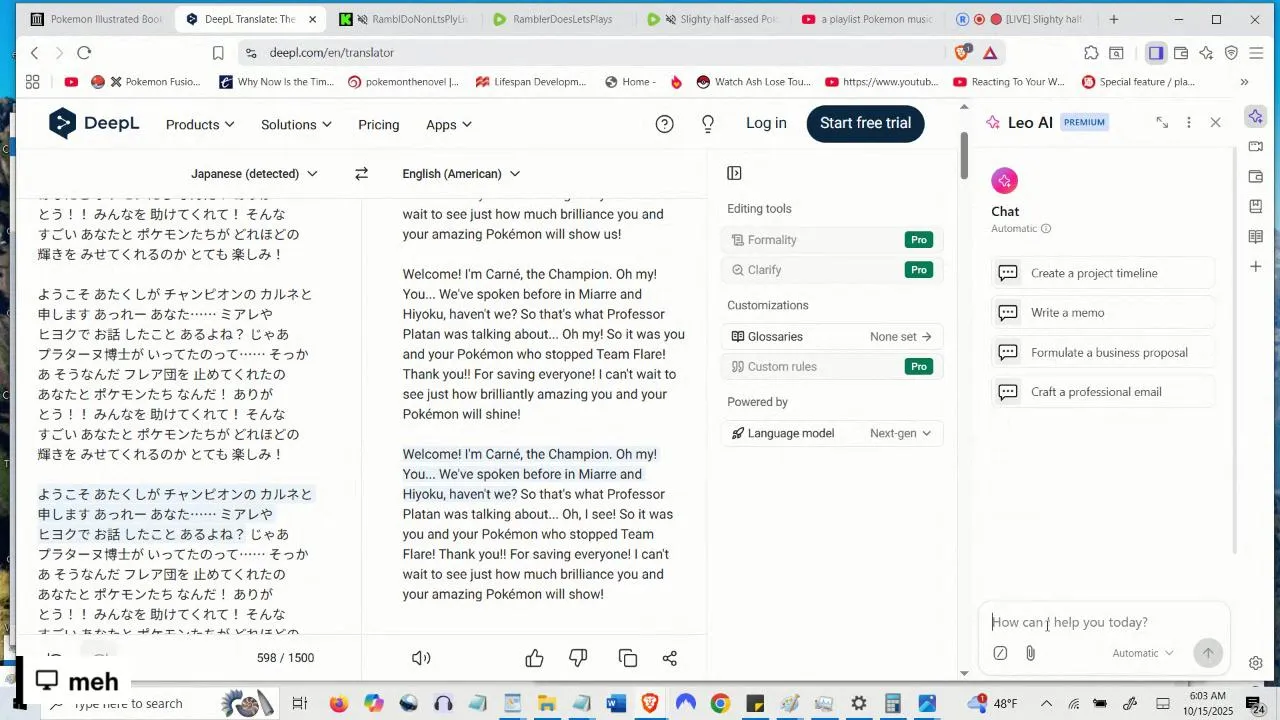
Task: Open source language Japanese dropdown
Action: tap(254, 174)
